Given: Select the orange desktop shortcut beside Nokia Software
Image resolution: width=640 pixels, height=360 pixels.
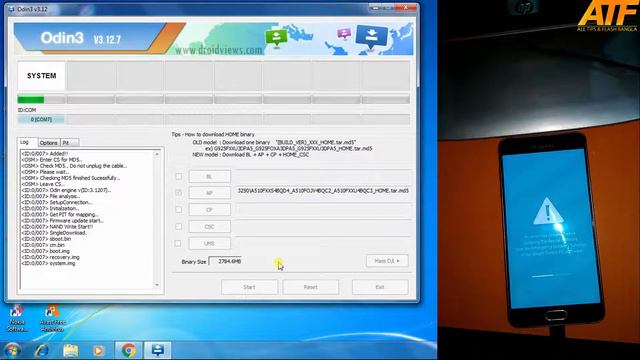Looking at the screenshot, I should pyautogui.click(x=52, y=318).
